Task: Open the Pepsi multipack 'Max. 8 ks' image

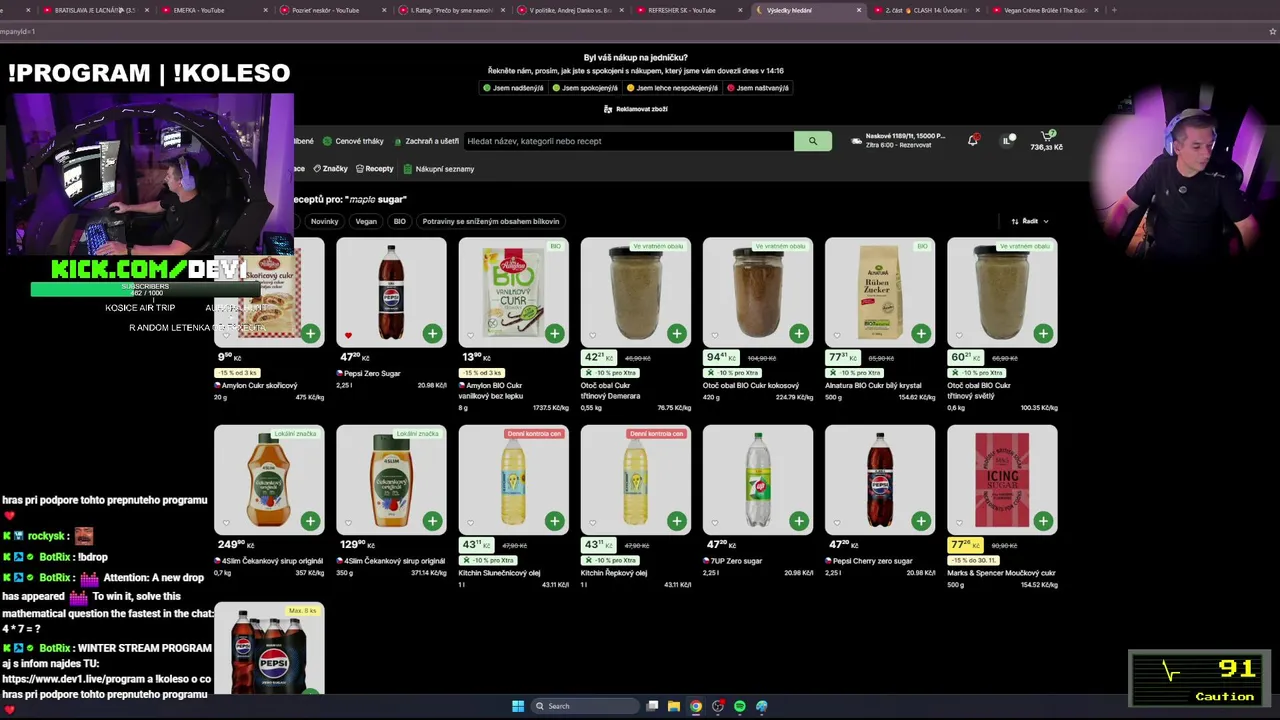Action: 269,649
